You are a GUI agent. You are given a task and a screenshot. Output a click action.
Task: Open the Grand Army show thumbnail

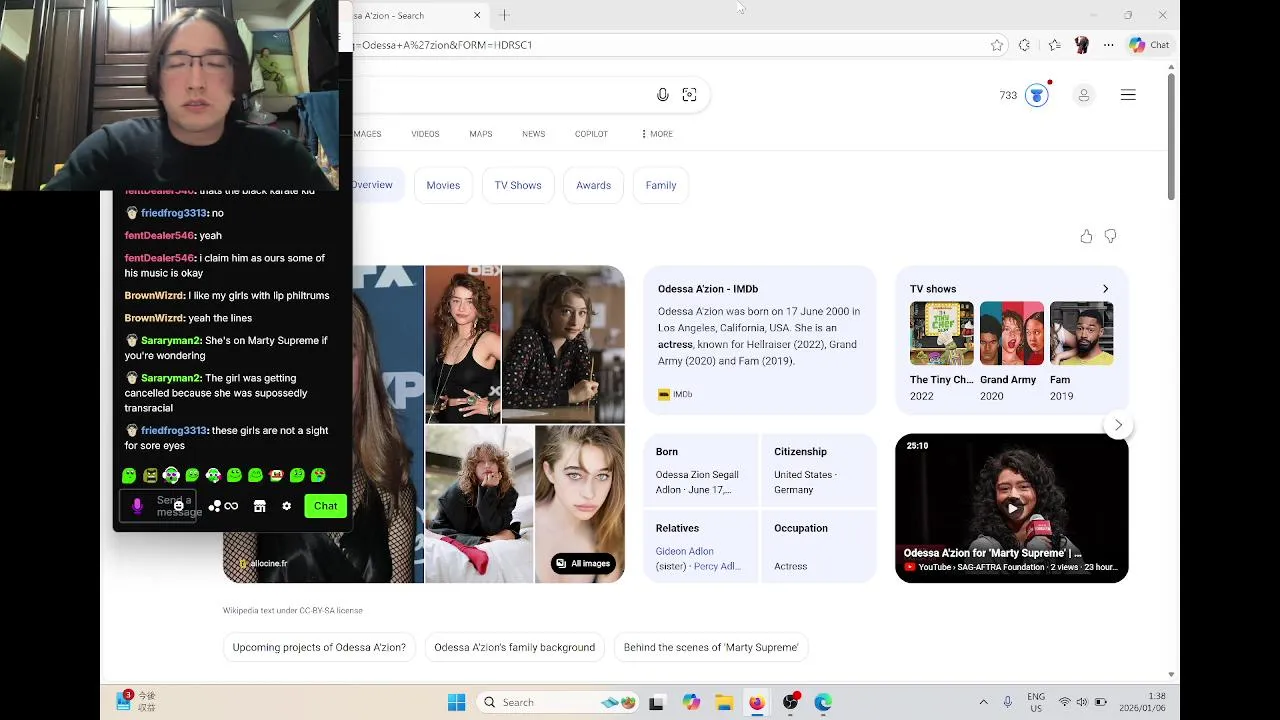pos(1011,333)
